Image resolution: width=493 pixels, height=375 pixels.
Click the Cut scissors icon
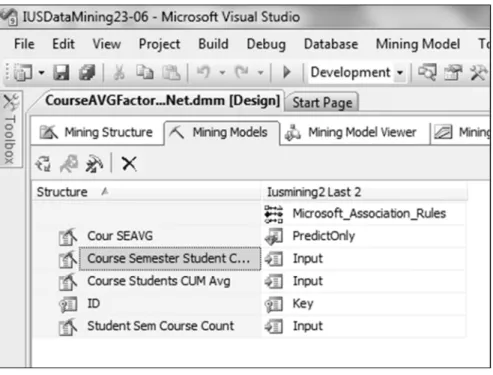click(x=119, y=72)
